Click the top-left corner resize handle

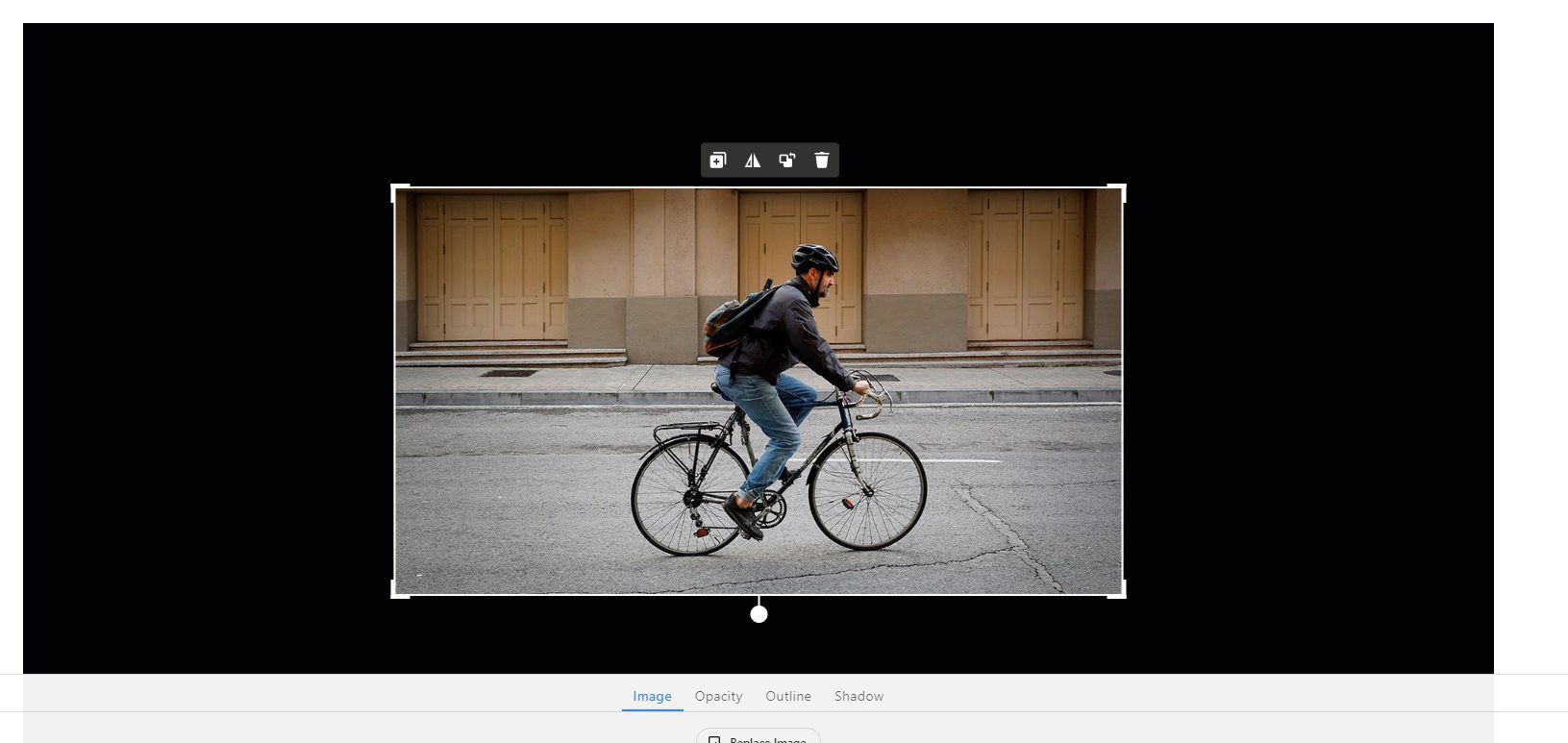point(395,188)
